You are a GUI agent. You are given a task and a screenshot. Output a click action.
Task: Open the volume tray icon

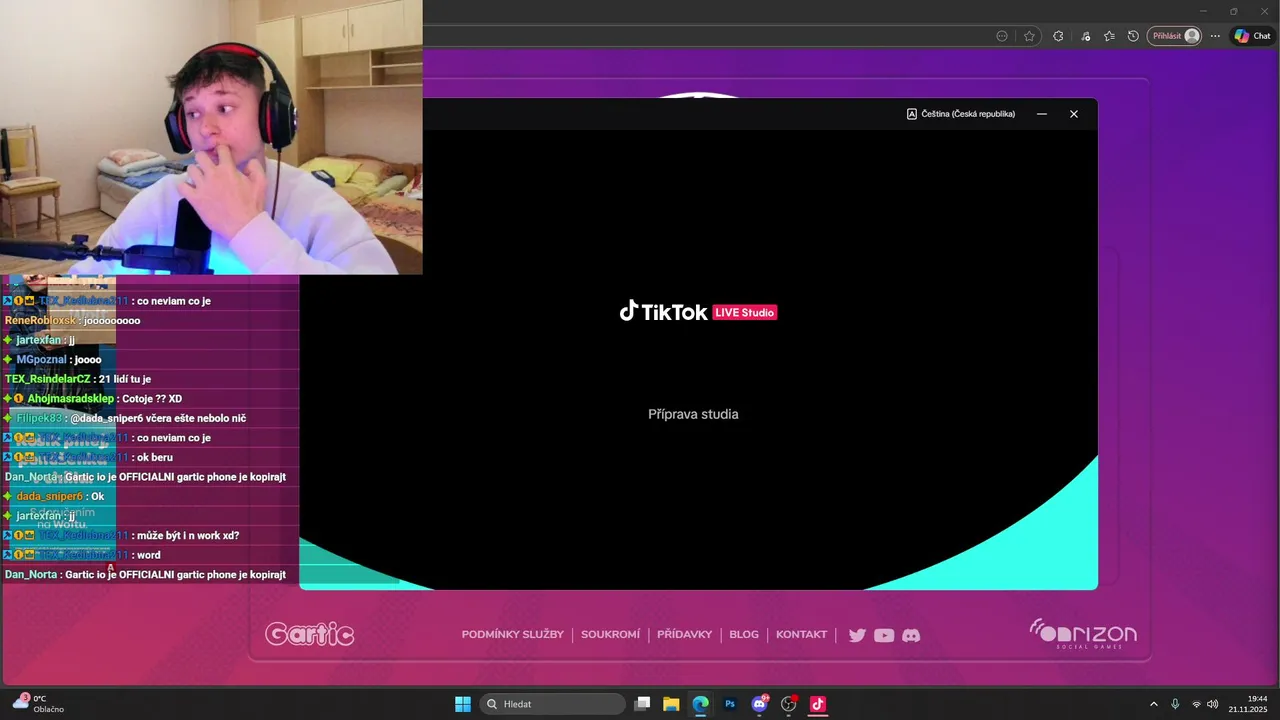(x=1213, y=704)
